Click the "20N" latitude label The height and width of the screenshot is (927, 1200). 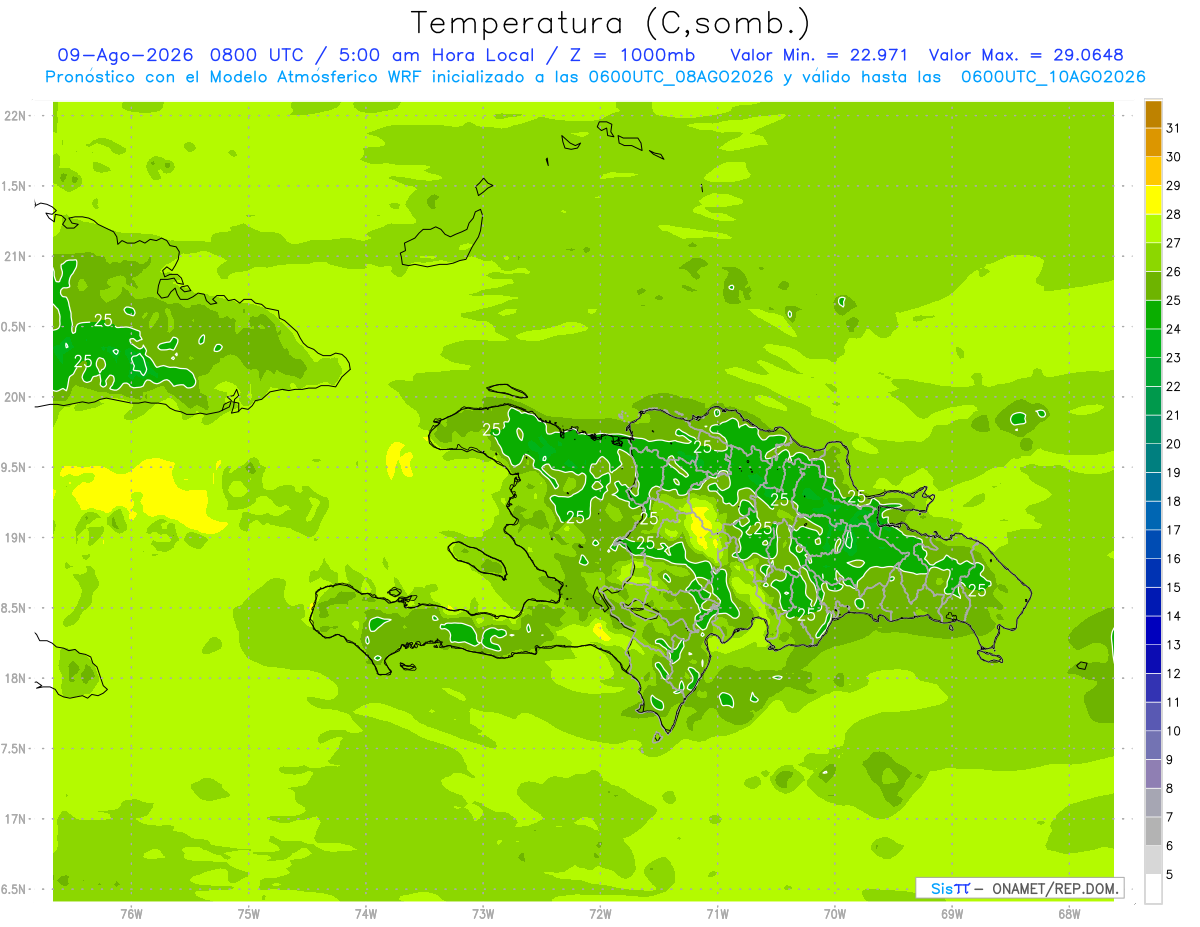(15, 398)
